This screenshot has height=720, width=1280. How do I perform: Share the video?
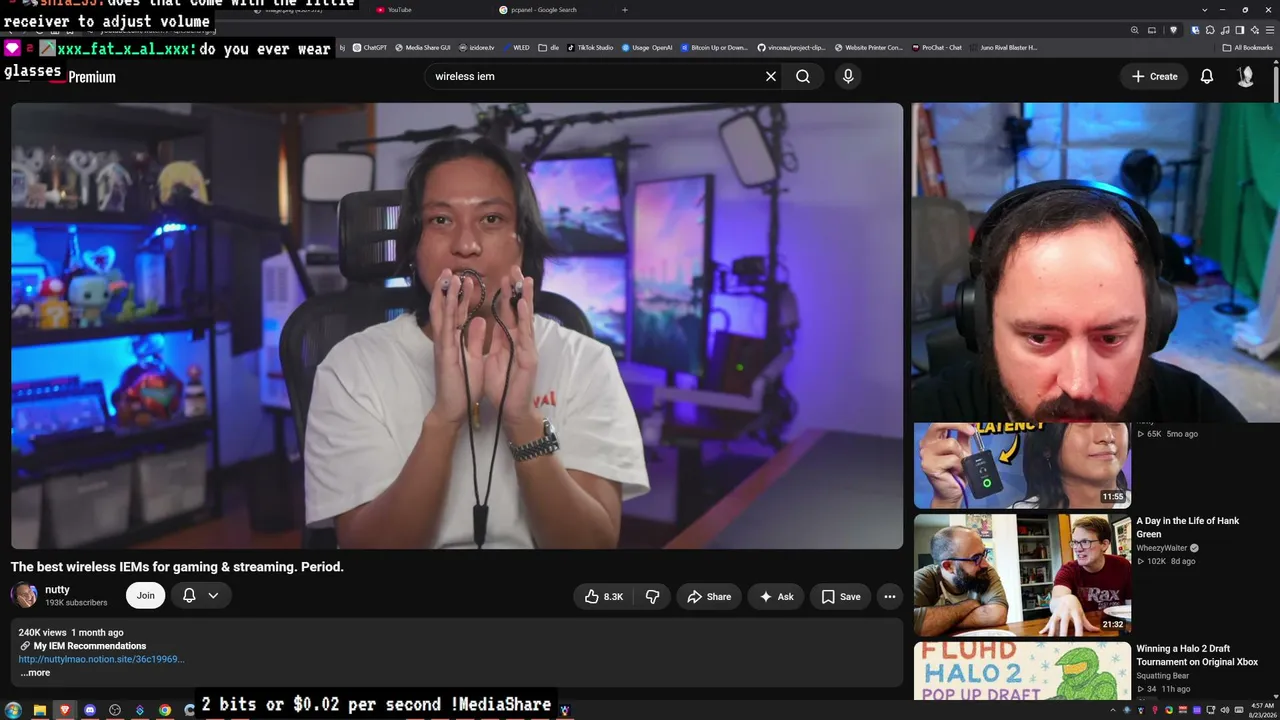click(709, 597)
